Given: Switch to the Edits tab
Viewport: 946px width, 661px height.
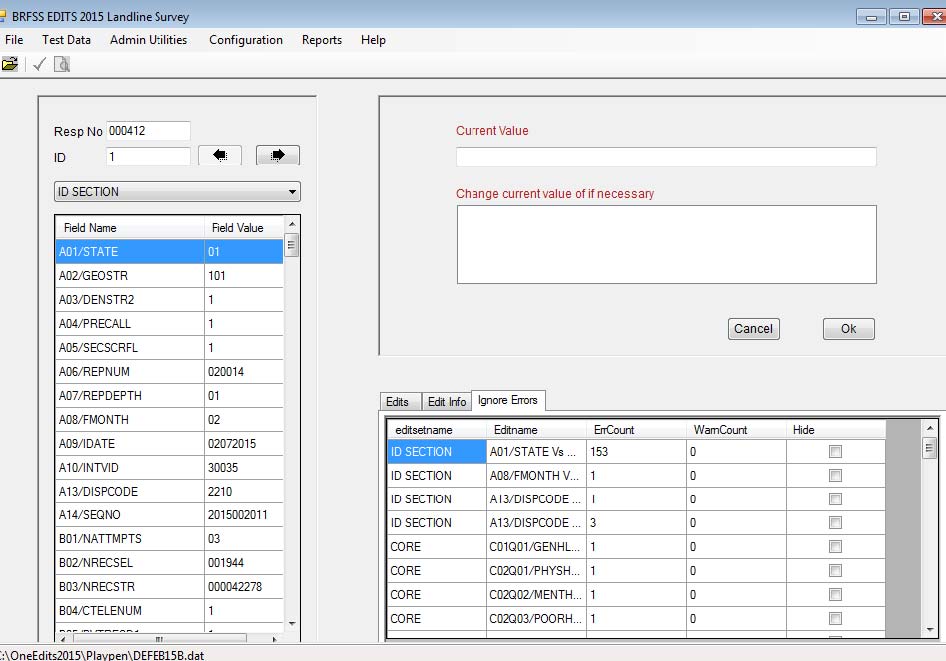Looking at the screenshot, I should coord(398,401).
